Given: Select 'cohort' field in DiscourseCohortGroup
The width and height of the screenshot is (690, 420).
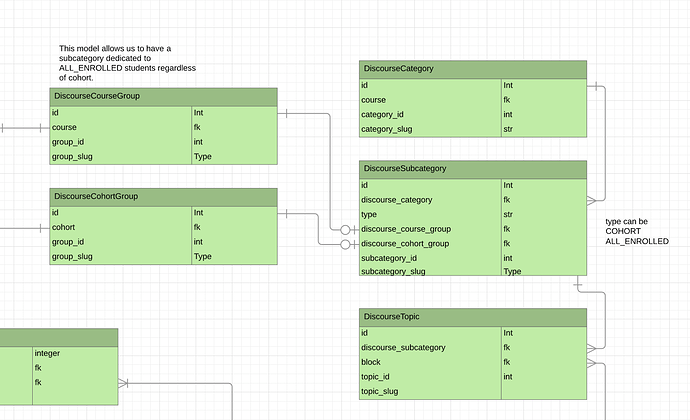Looking at the screenshot, I should 63,227.
